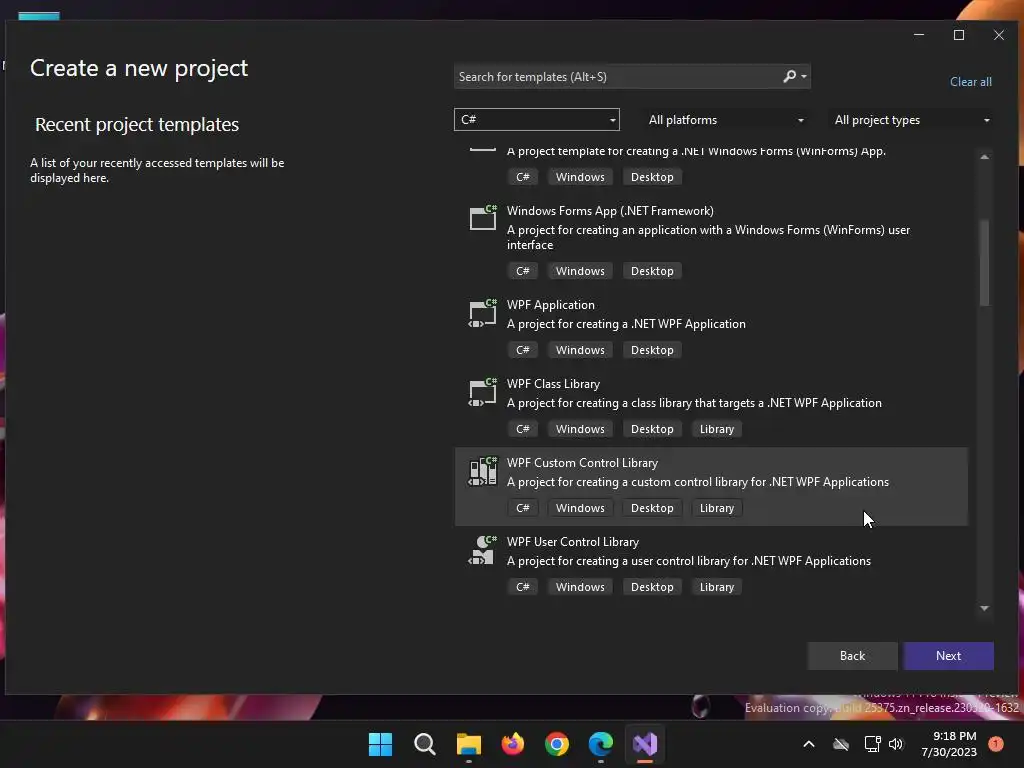Select the WPF Class Library title text
1024x768 pixels.
(553, 384)
